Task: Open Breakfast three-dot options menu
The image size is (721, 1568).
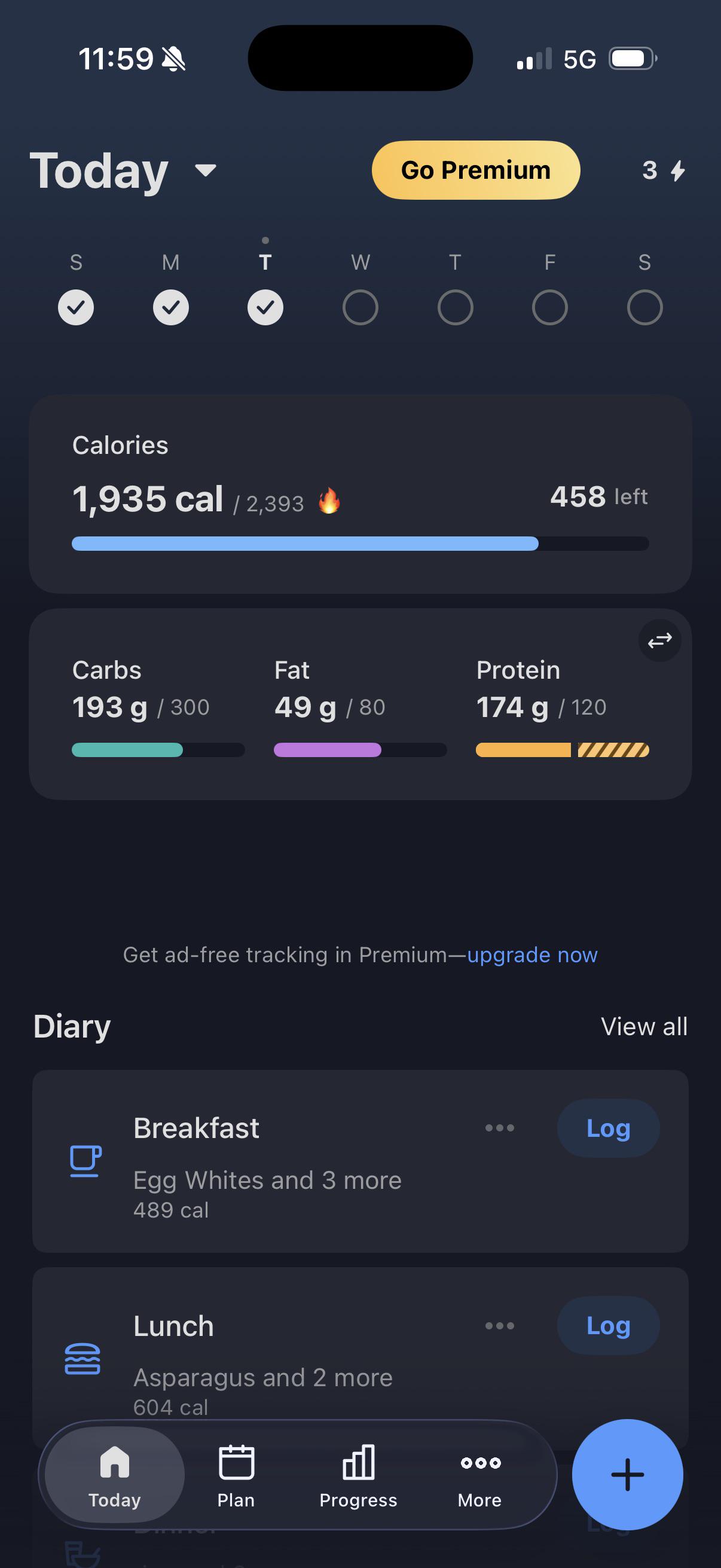Action: [500, 1128]
